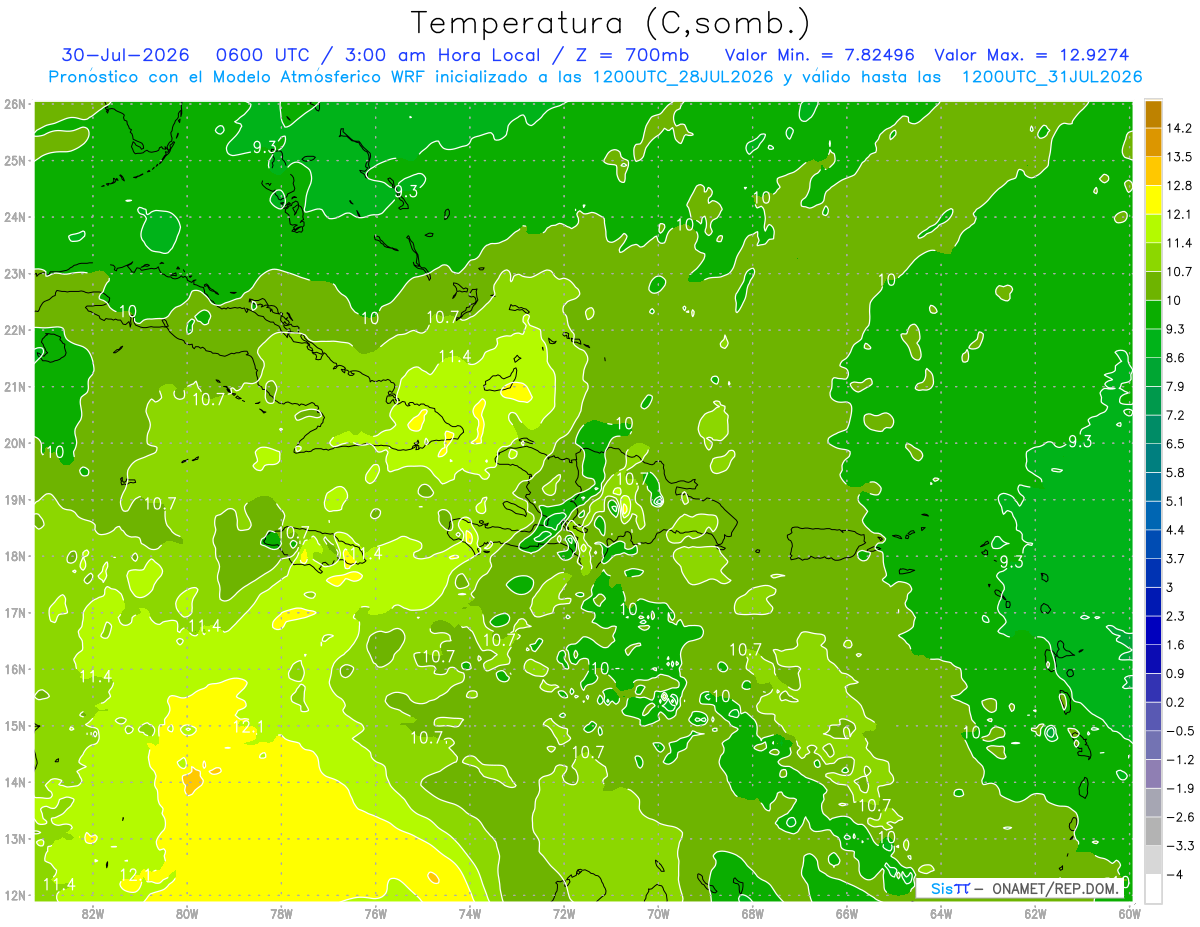Image resolution: width=1200 pixels, height=927 pixels.
Task: Click the teal swatch between 5.8 and 6.5
Action: click(1153, 458)
